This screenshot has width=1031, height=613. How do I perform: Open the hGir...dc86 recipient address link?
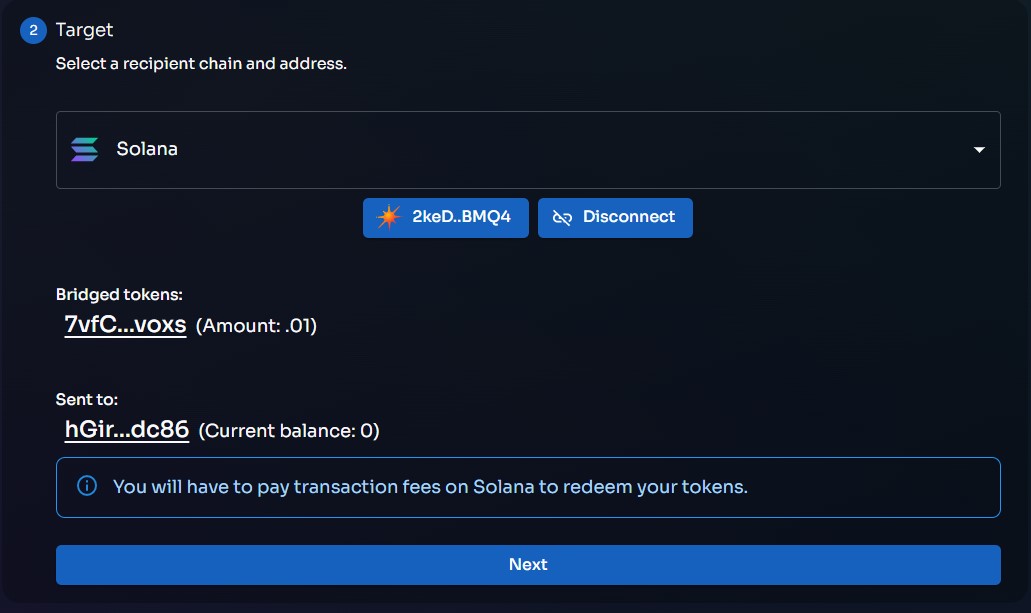(x=126, y=430)
